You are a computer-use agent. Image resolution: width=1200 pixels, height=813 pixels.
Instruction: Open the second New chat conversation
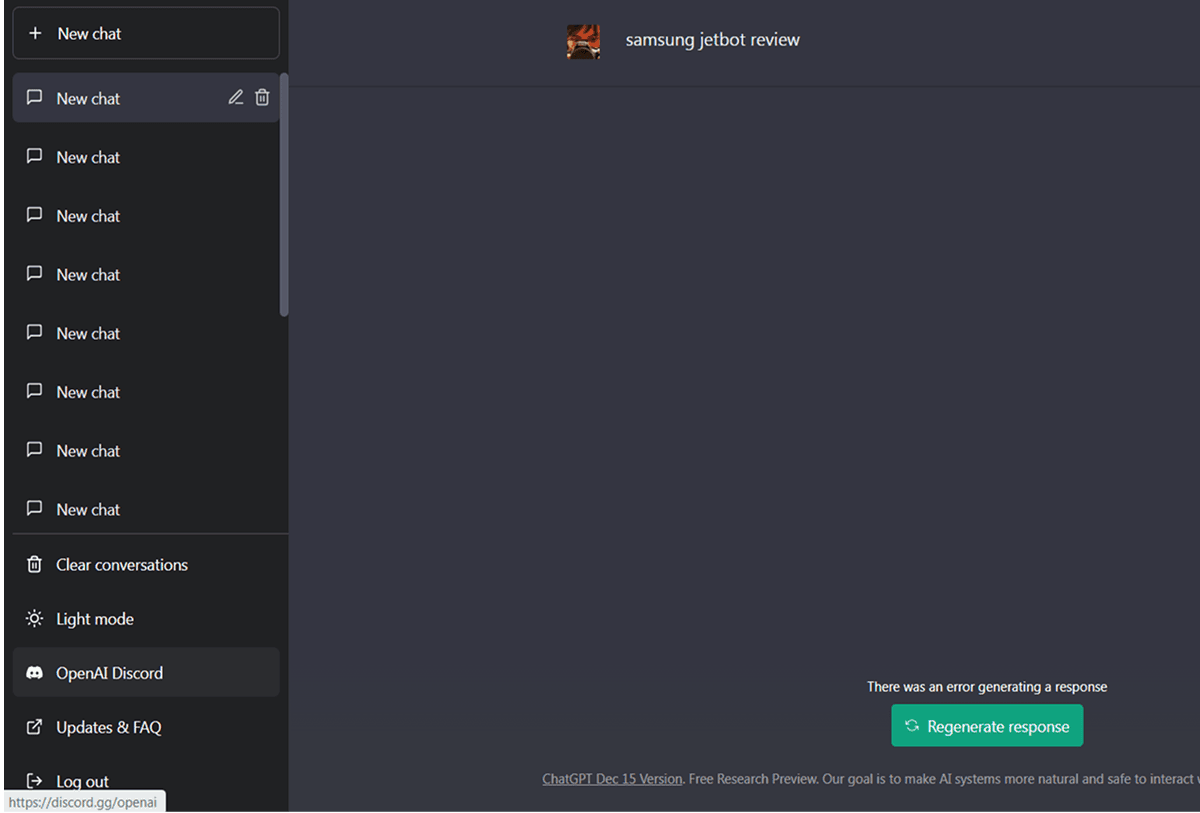click(x=88, y=157)
